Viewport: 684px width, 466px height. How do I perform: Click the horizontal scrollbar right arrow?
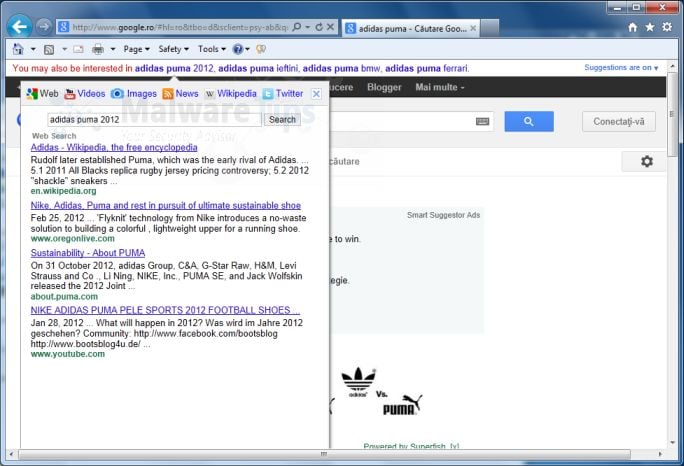(660, 454)
